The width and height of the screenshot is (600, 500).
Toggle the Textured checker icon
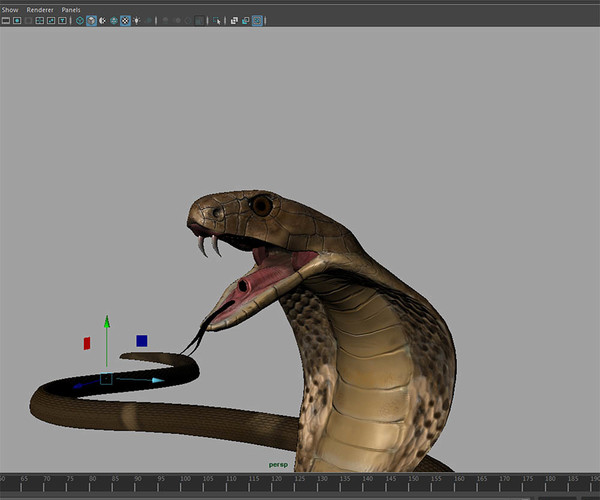click(125, 21)
